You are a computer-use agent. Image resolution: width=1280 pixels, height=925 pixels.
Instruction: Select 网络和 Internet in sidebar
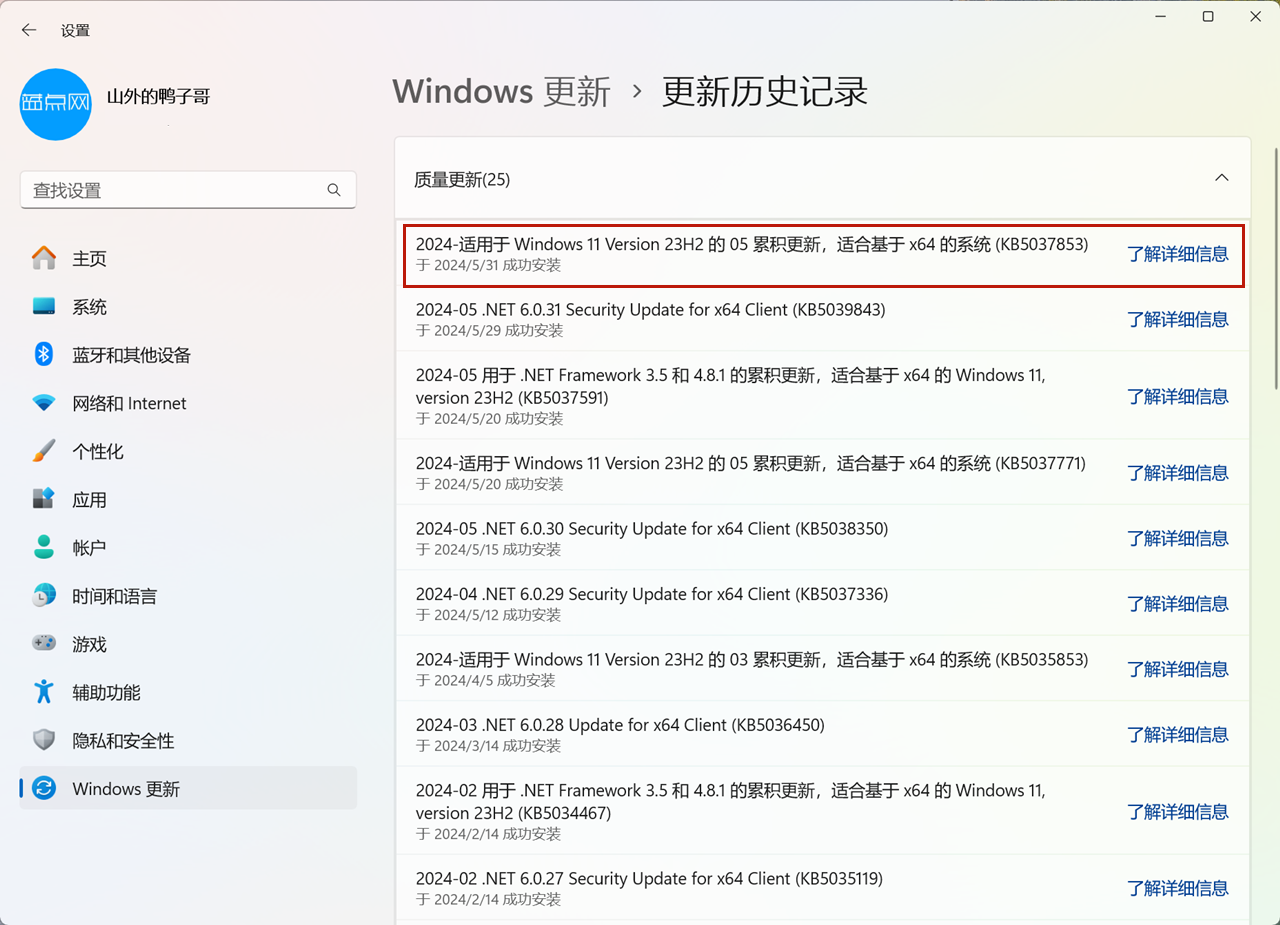(188, 403)
